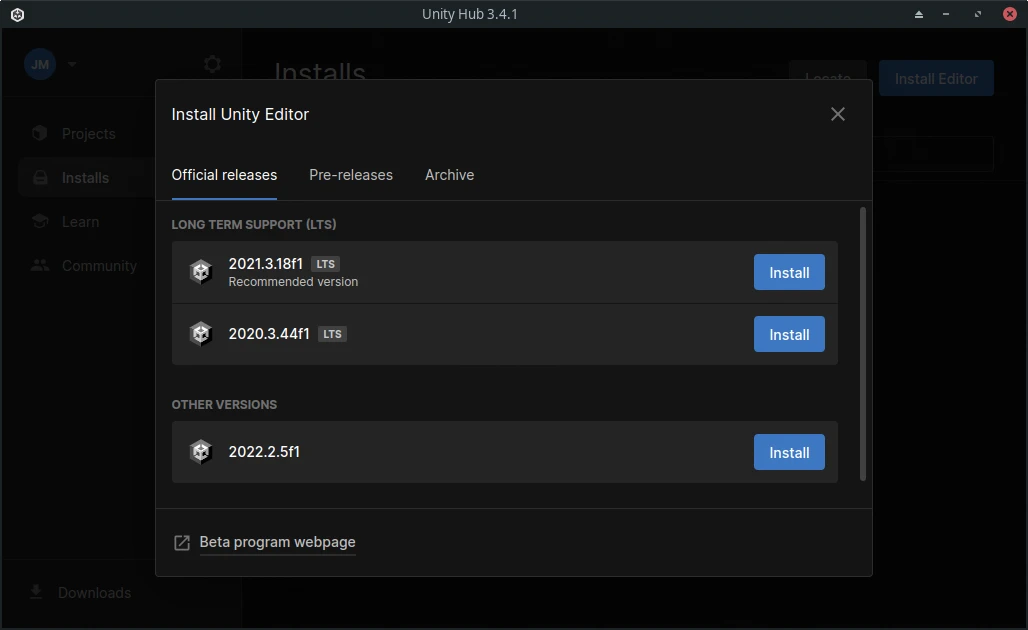
Task: Click the 2020.3.44f1 version label
Action: click(269, 334)
